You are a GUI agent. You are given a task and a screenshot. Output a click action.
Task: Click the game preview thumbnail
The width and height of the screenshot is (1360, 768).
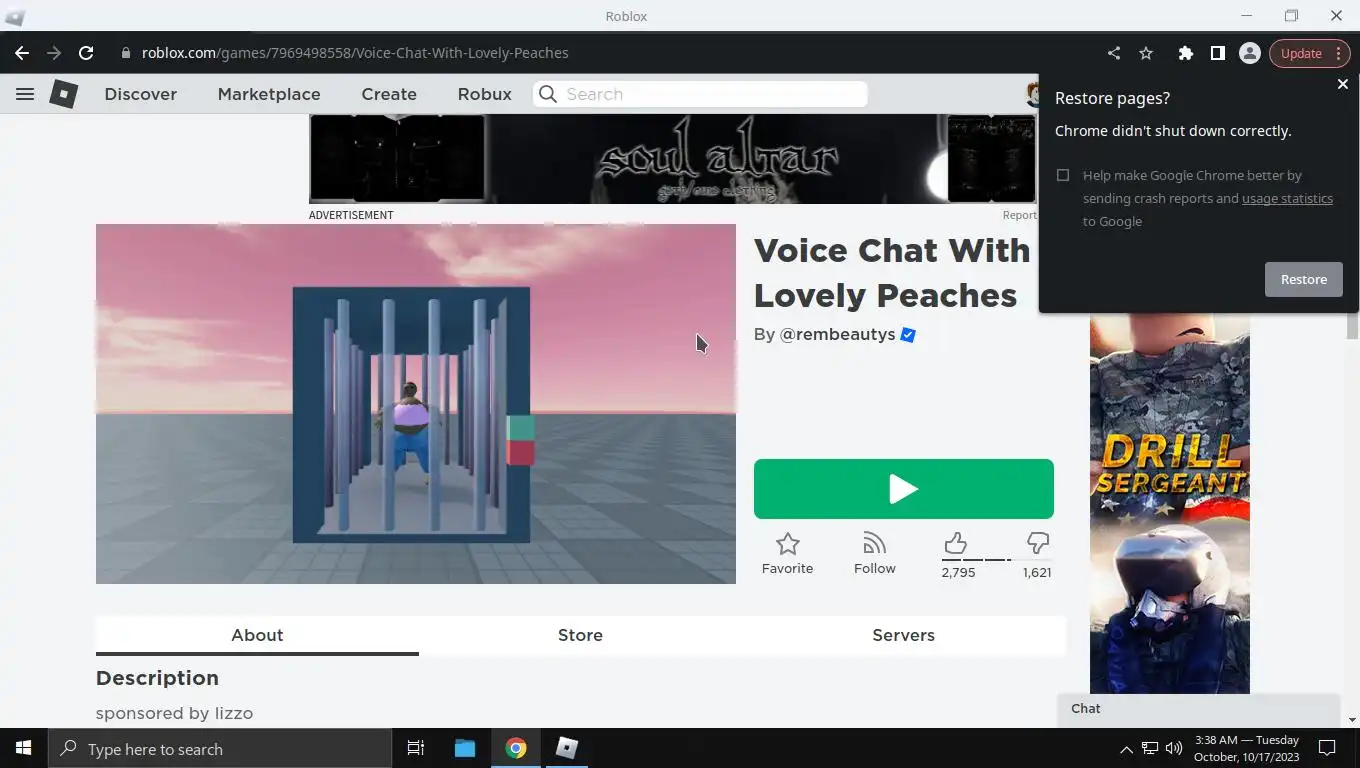pyautogui.click(x=416, y=404)
